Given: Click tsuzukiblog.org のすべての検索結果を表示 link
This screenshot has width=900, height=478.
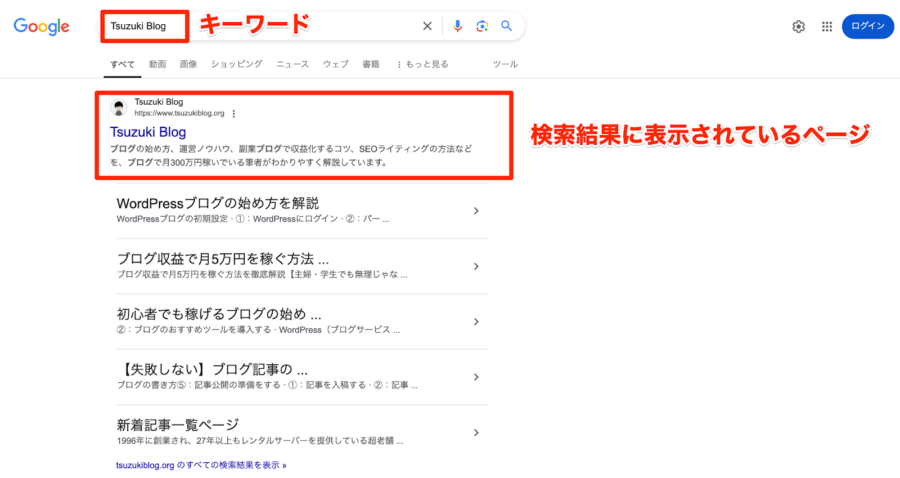Looking at the screenshot, I should (x=201, y=465).
